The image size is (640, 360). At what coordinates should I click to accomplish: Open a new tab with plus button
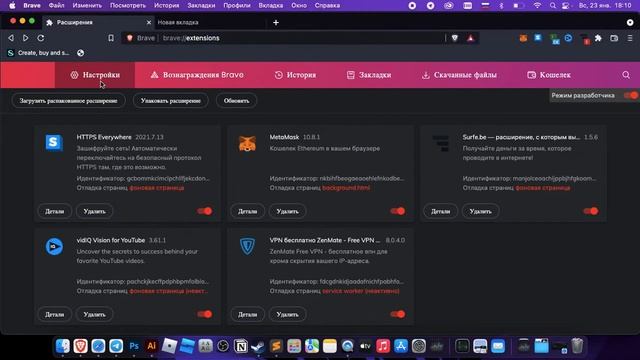[276, 22]
